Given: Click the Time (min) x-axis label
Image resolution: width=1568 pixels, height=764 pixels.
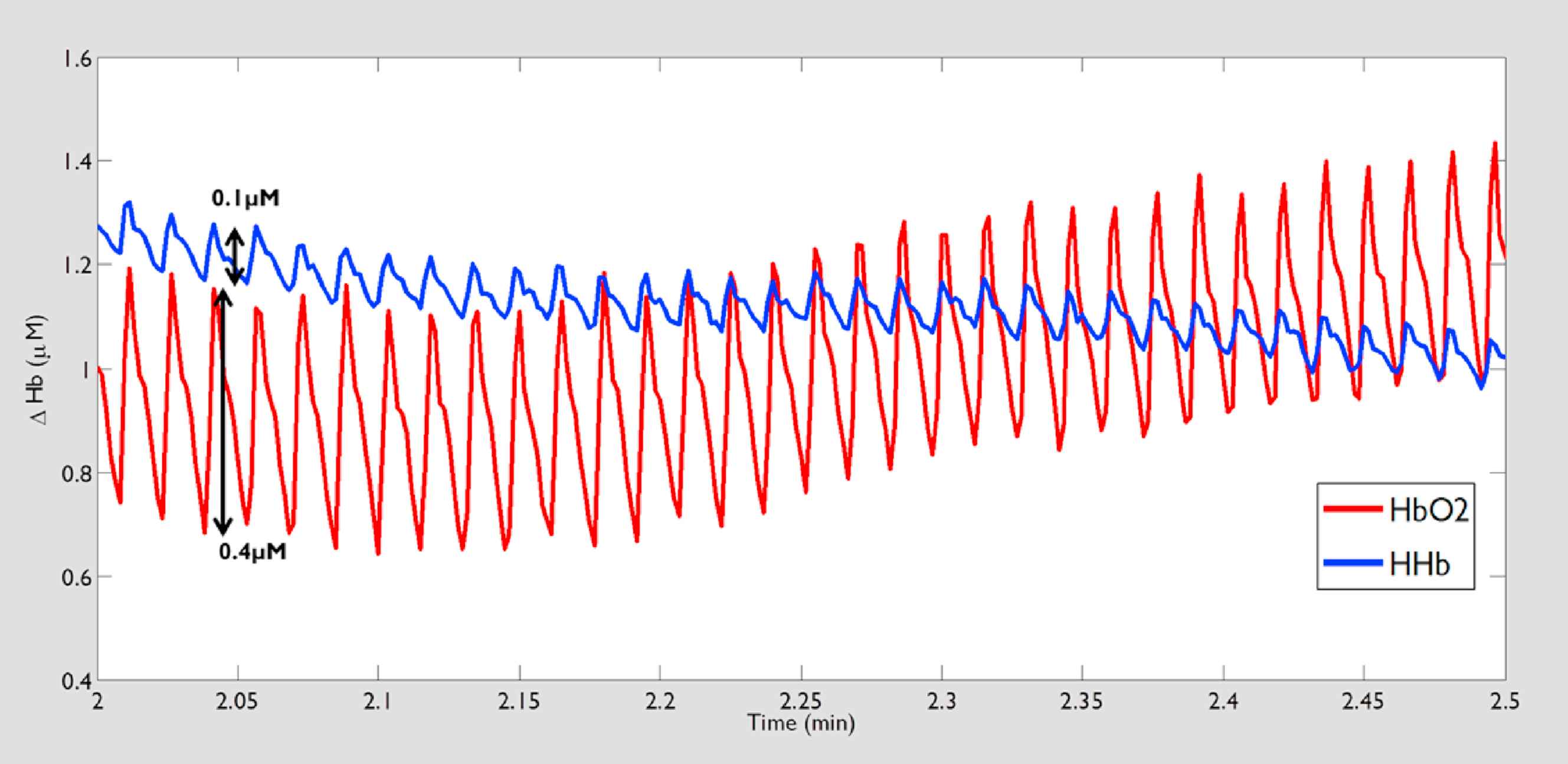Looking at the screenshot, I should pyautogui.click(x=801, y=723).
